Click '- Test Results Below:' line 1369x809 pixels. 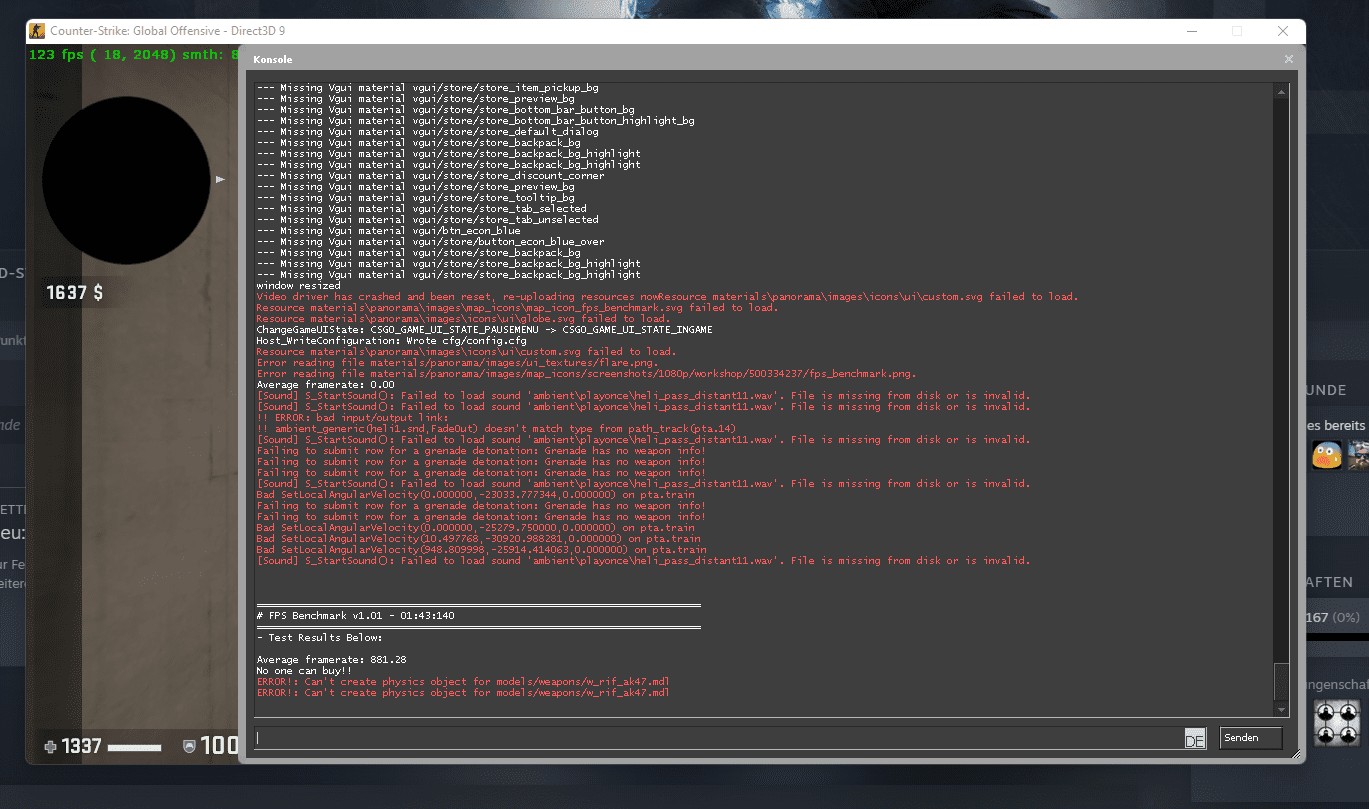[x=319, y=637]
